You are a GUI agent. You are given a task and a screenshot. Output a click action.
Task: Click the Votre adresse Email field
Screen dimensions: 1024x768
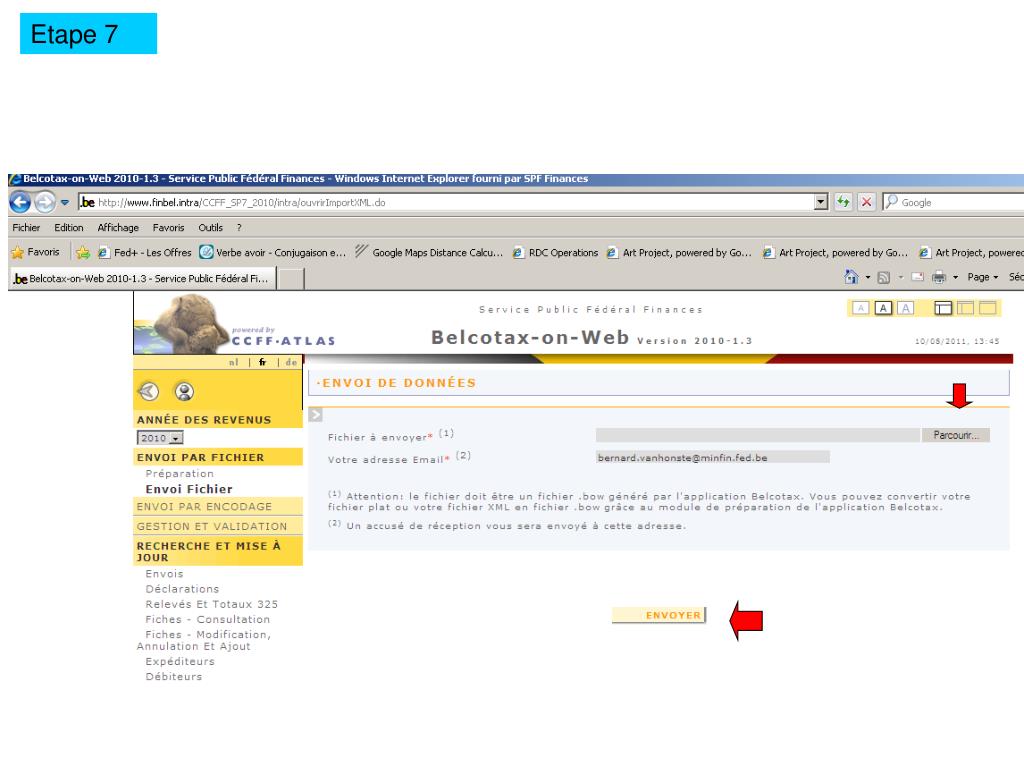tap(712, 457)
